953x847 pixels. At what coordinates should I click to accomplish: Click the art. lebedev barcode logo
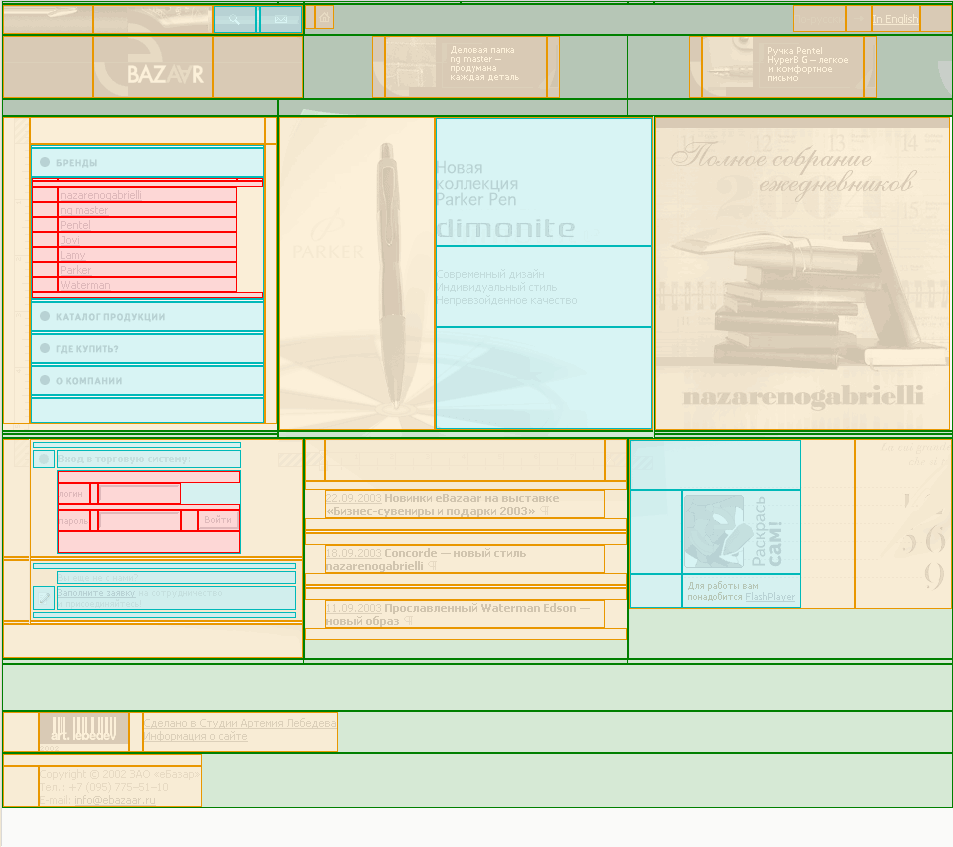pos(84,728)
